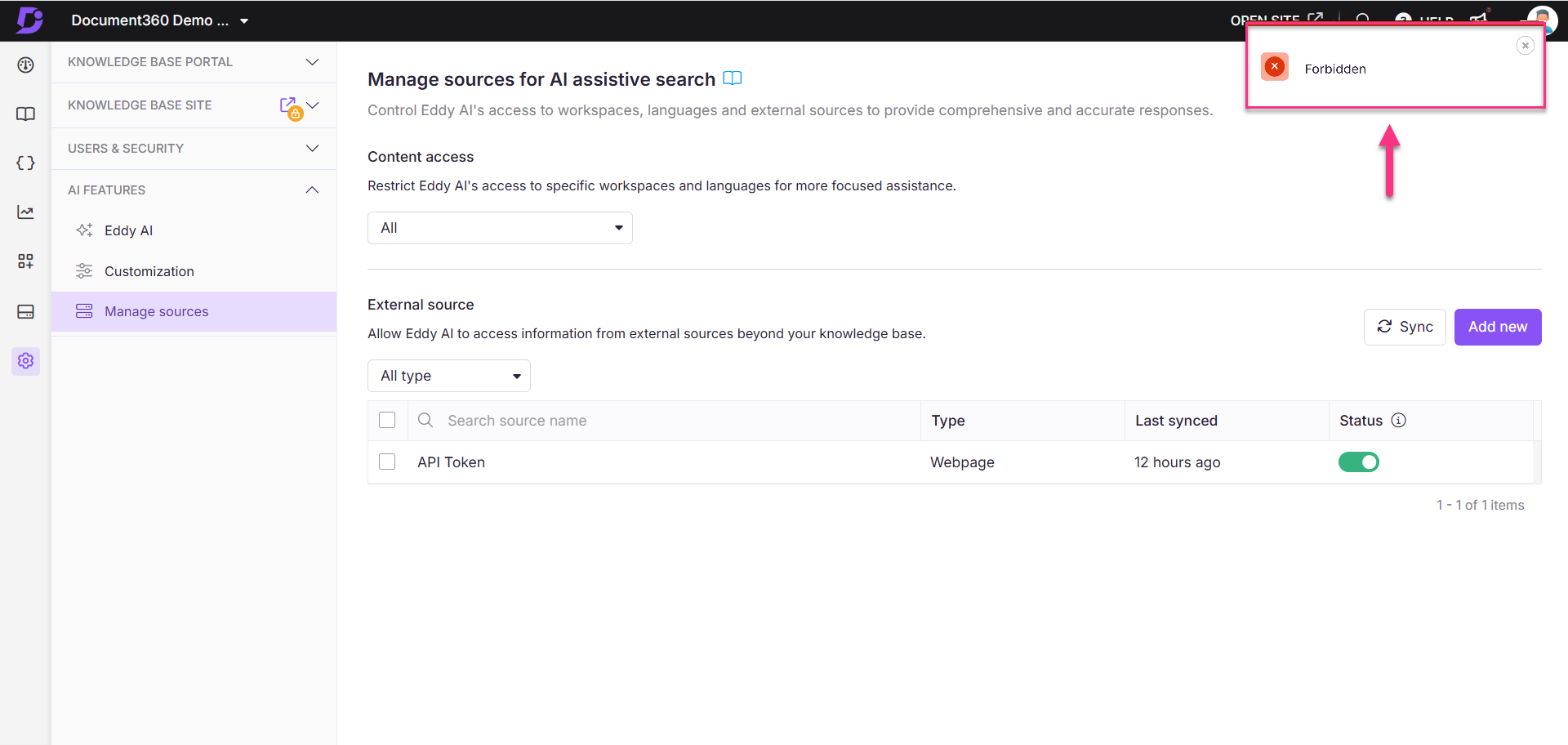1568x745 pixels.
Task: Click the Content access heading
Action: (421, 156)
